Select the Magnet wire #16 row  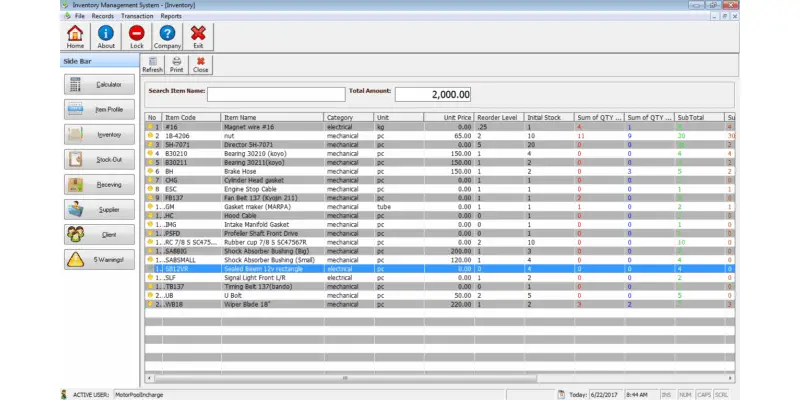pyautogui.click(x=440, y=127)
